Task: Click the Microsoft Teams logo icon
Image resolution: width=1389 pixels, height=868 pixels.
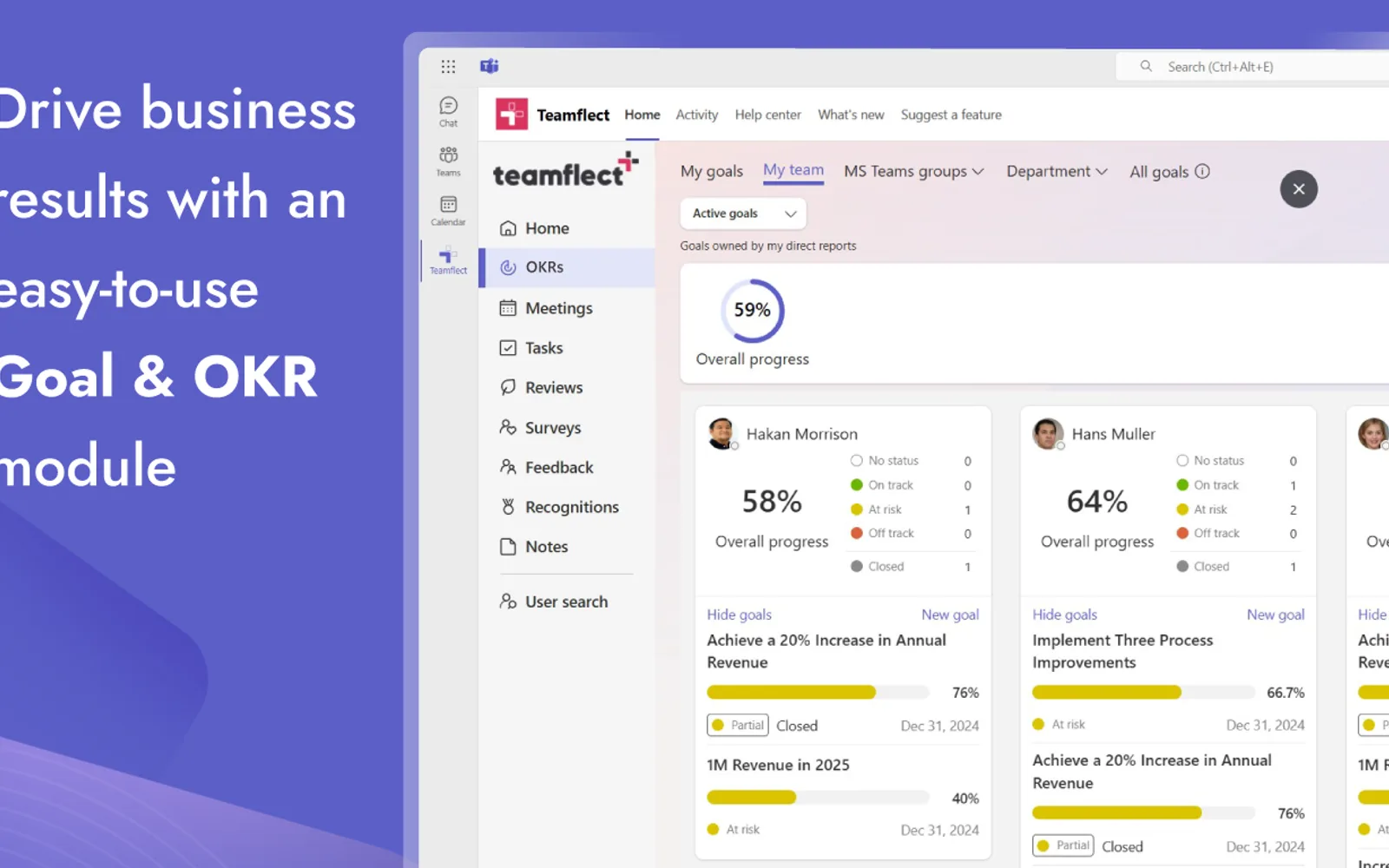Action: tap(490, 66)
